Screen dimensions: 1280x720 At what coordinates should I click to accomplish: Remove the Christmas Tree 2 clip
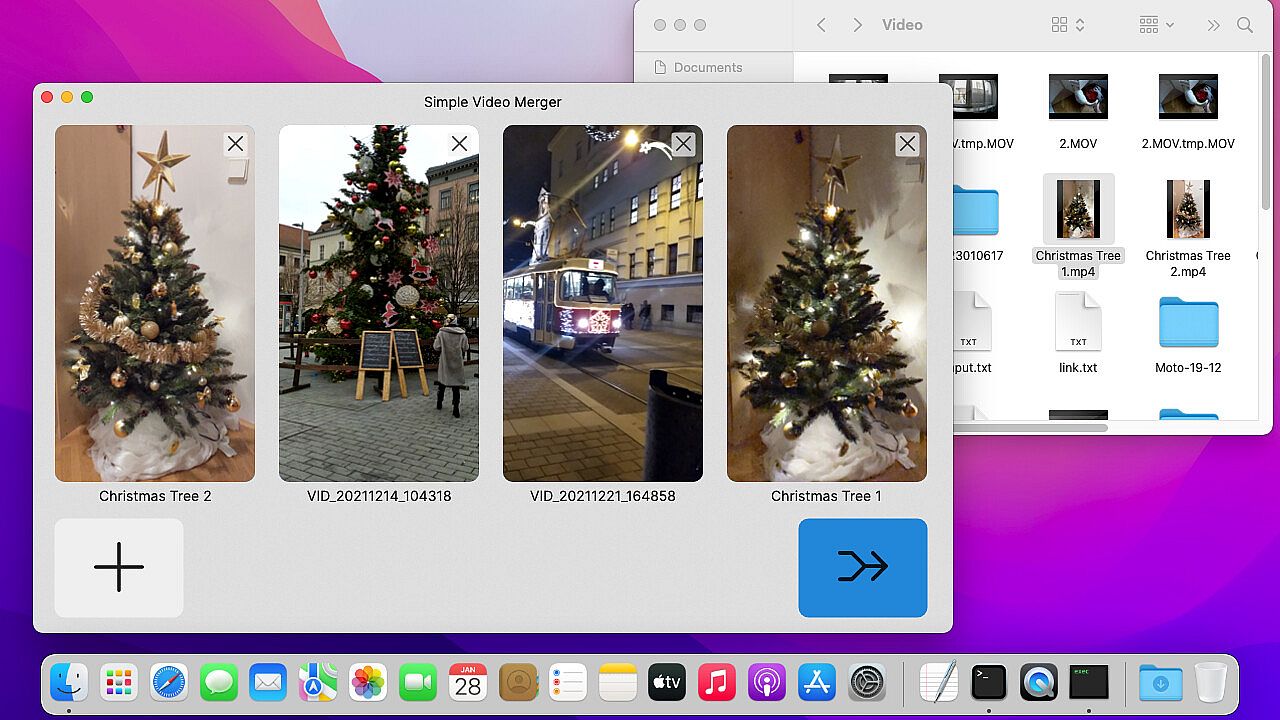tap(235, 144)
